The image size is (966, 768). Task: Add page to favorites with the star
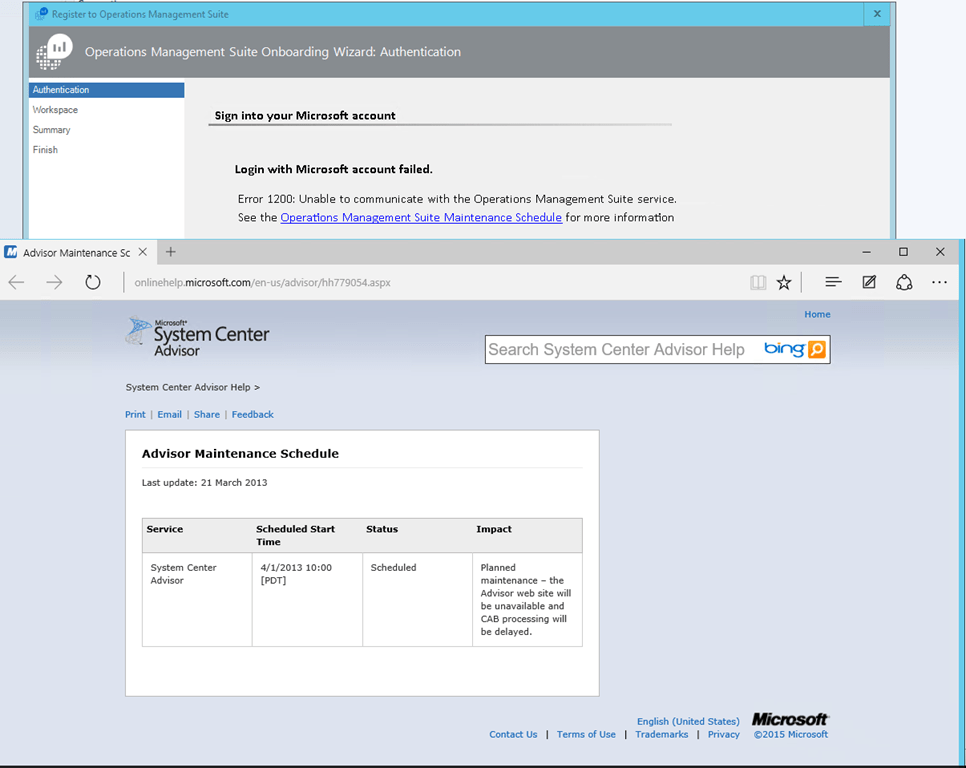click(784, 283)
